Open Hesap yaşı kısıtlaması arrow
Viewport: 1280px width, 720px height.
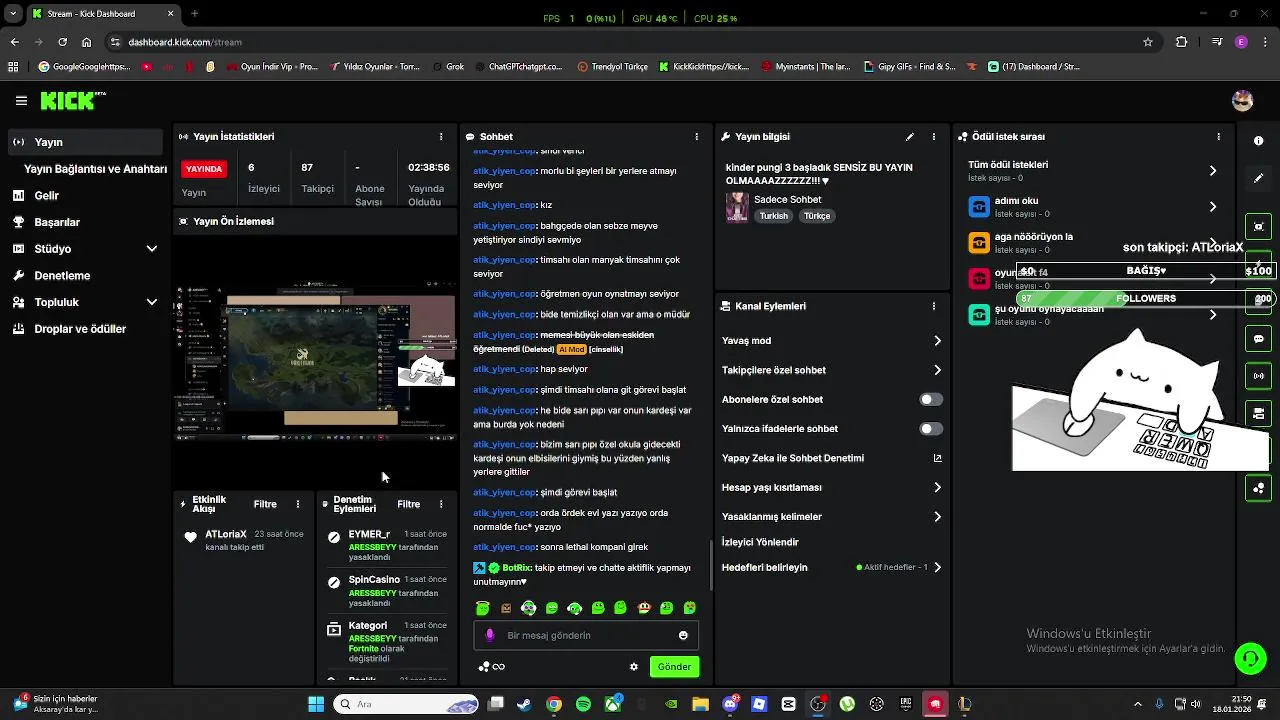click(x=937, y=487)
